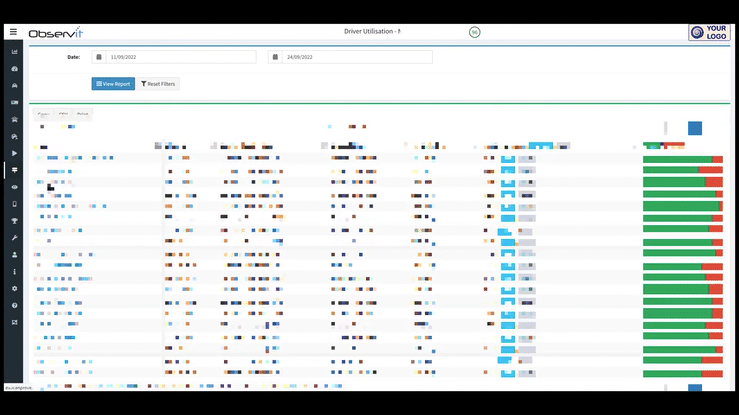Open the user profile sidebar icon
The height and width of the screenshot is (415, 739).
pos(15,255)
